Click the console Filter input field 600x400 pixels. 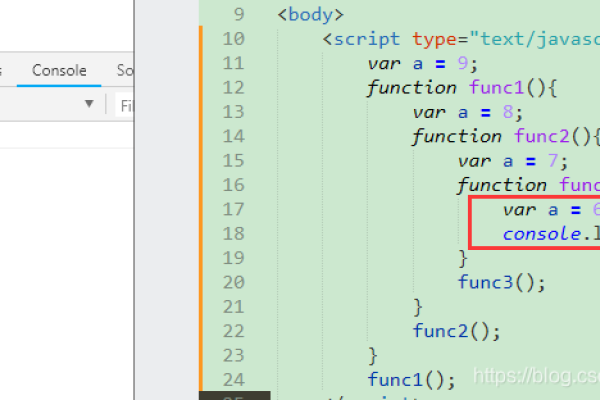(x=126, y=105)
